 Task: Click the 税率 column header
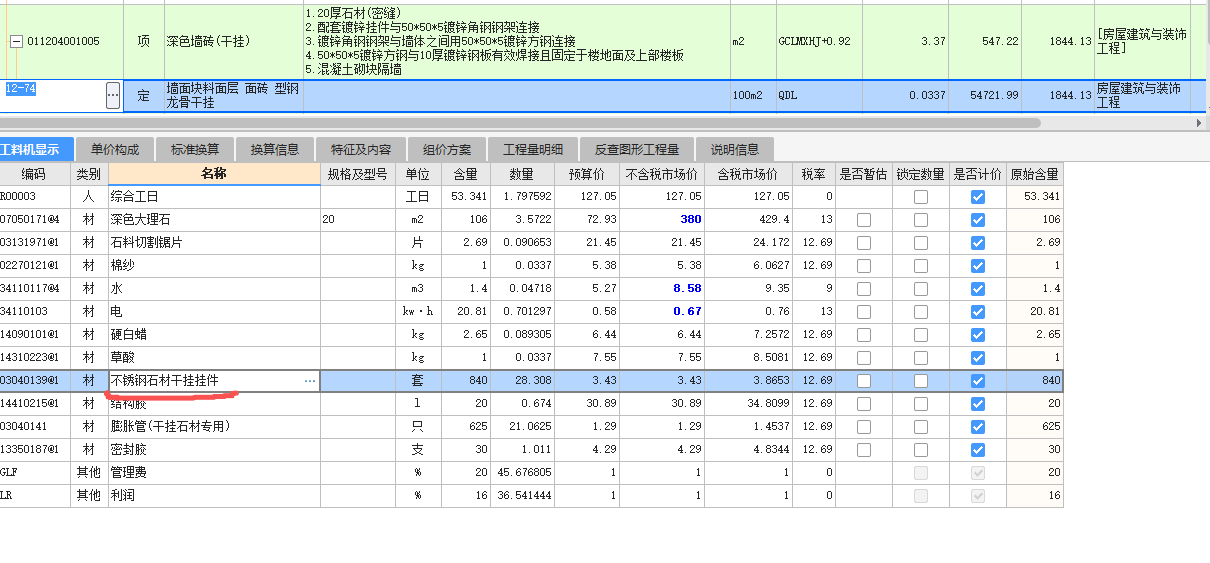coord(813,174)
